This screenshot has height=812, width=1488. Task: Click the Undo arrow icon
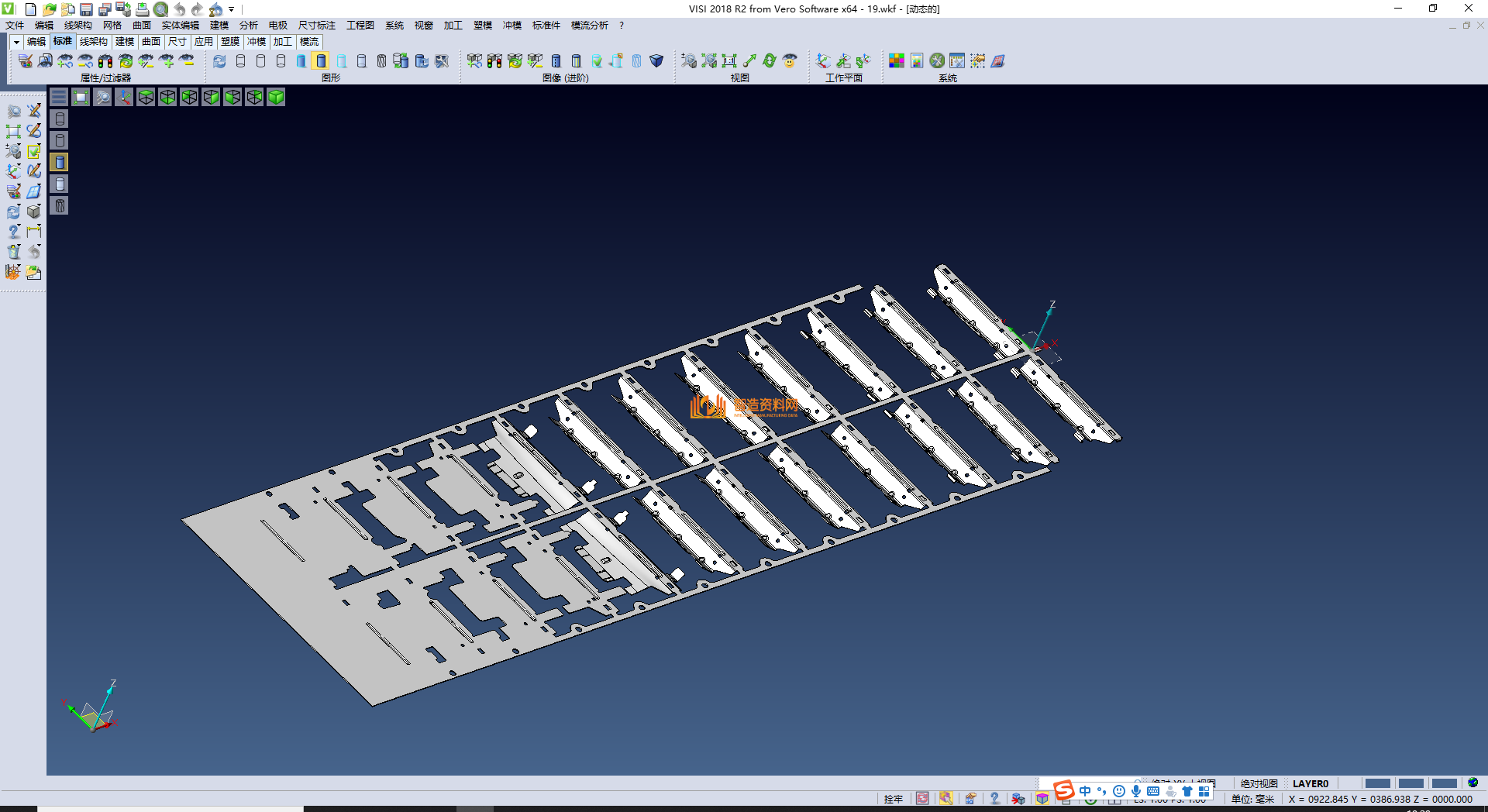(x=179, y=9)
